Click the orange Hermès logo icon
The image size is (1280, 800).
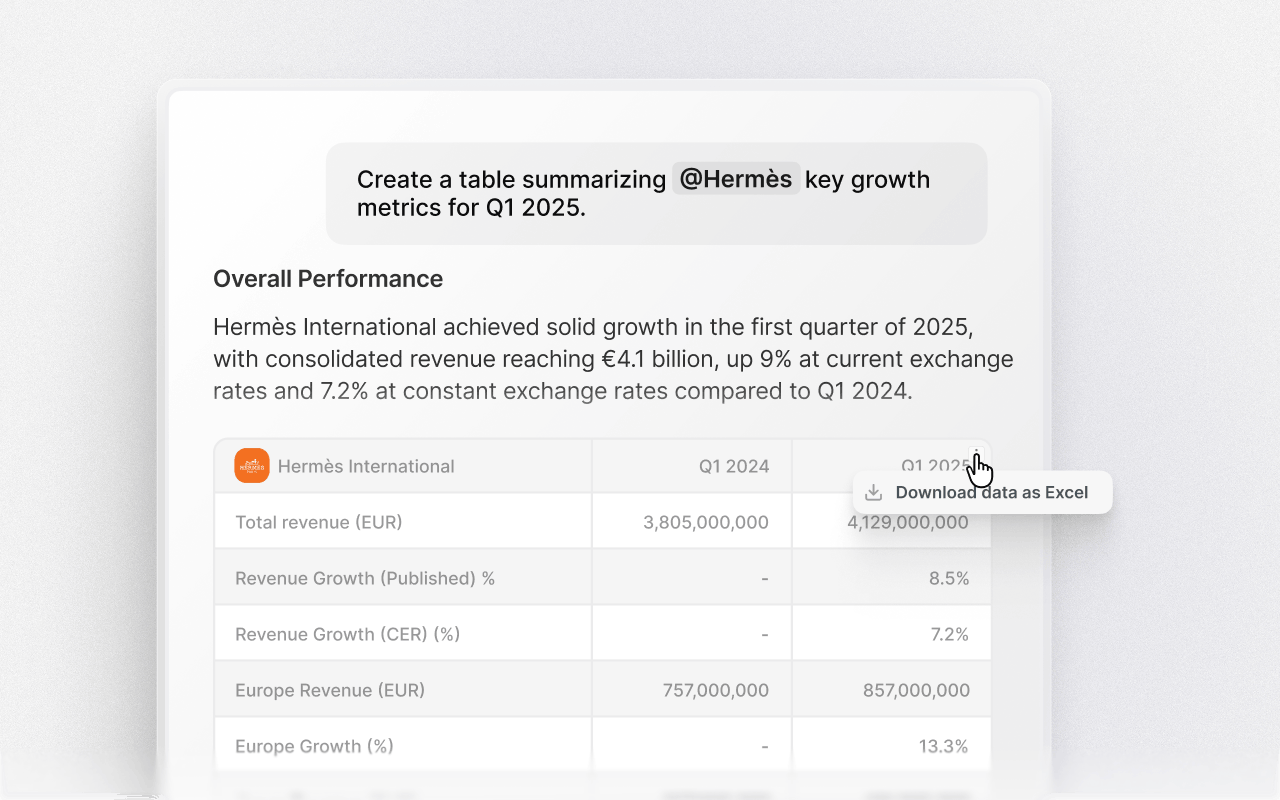pos(252,466)
